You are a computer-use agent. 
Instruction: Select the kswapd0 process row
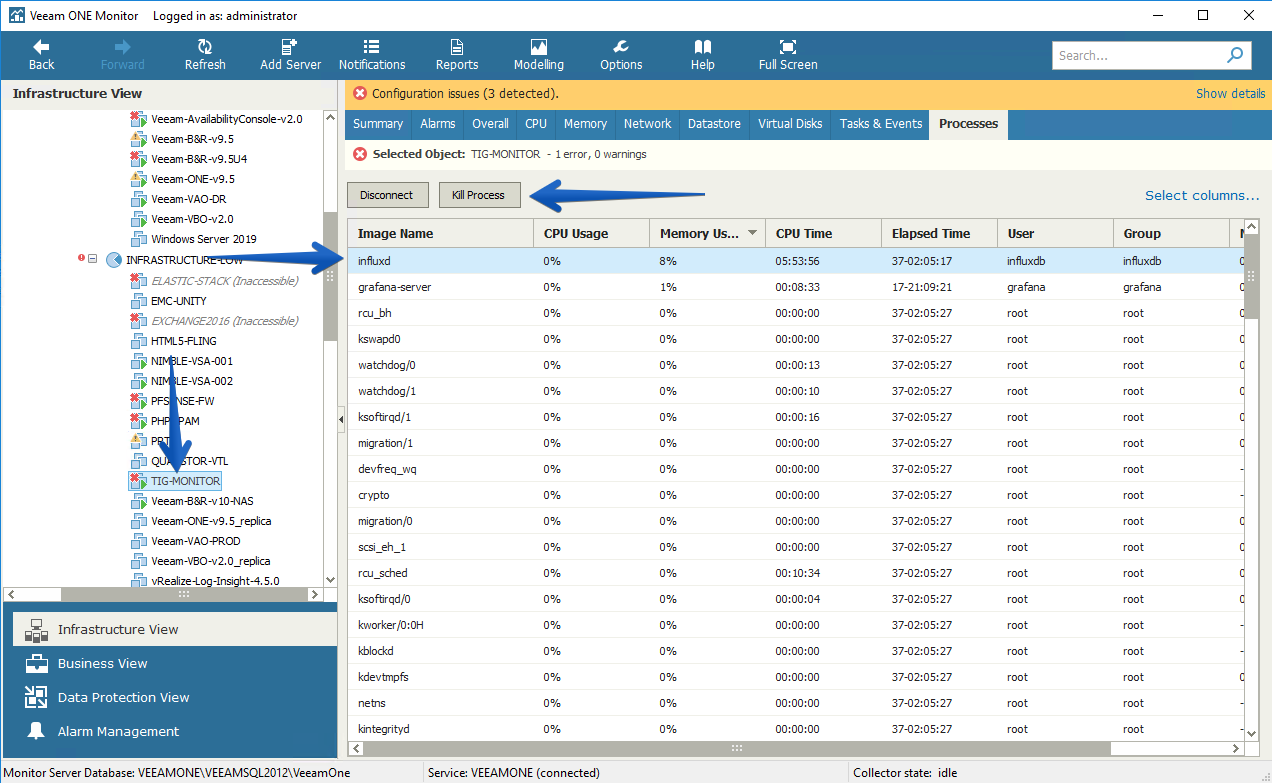coord(795,339)
